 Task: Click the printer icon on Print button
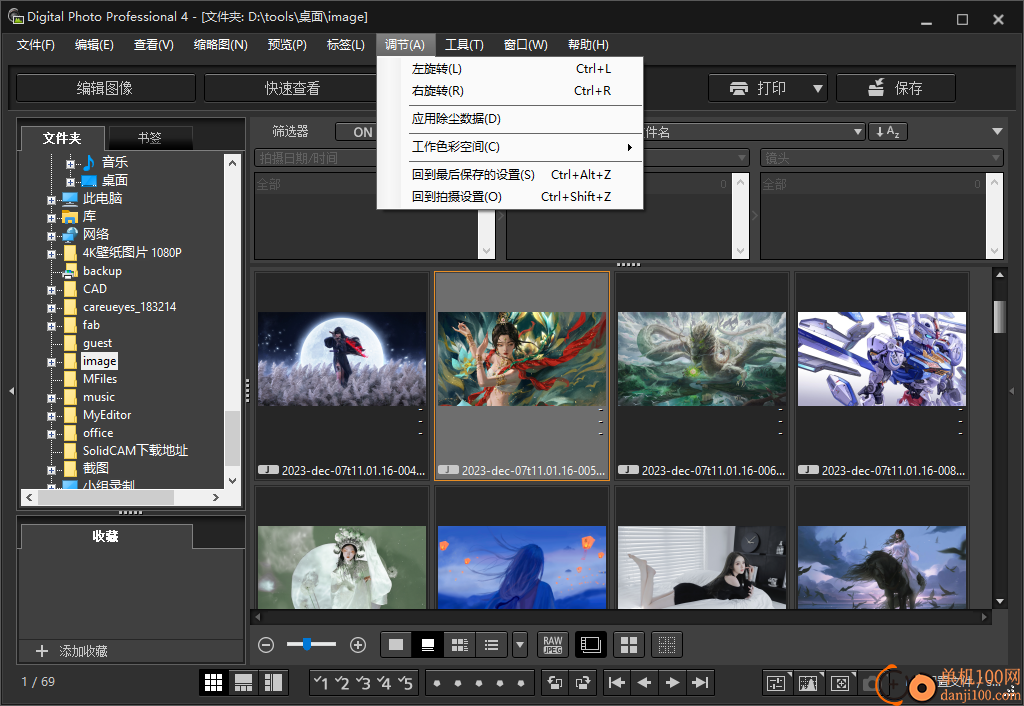pyautogui.click(x=739, y=88)
